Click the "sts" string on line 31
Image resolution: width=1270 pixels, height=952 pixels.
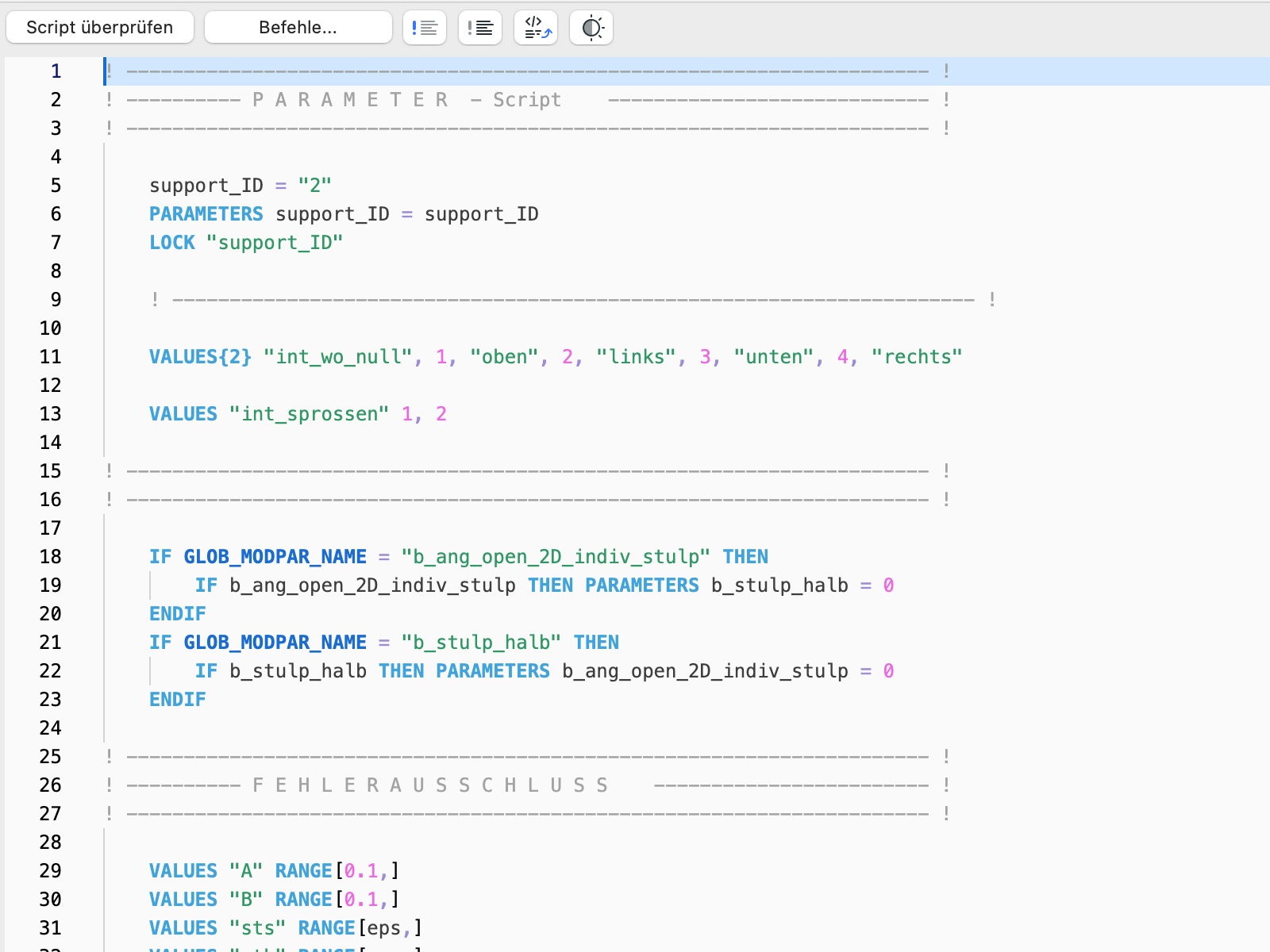point(257,928)
